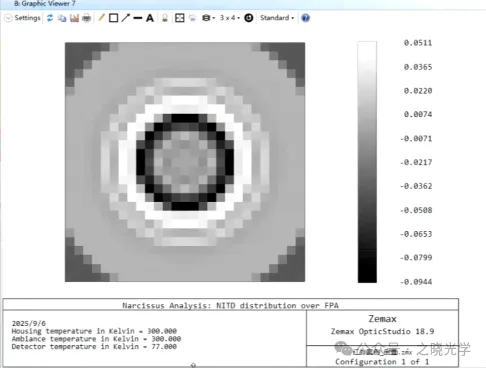
Task: Click the faded window clone icon
Action: click(x=192, y=18)
